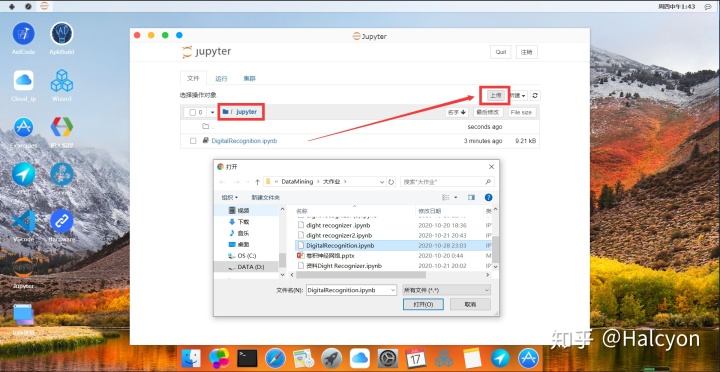
Task: Open System Preferences in the dock
Action: [x=388, y=358]
